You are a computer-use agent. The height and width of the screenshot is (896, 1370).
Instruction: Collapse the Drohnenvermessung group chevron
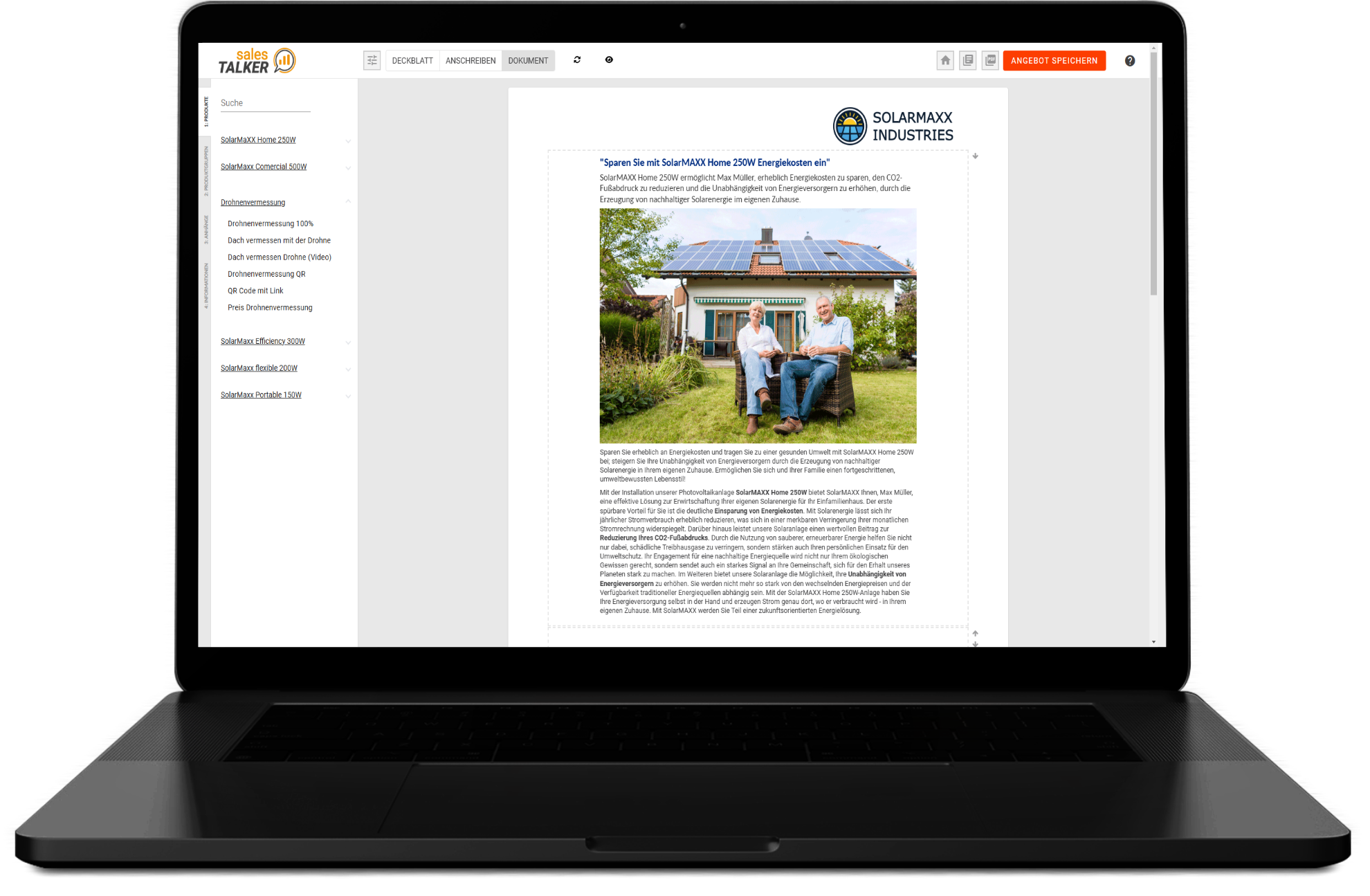coord(348,202)
